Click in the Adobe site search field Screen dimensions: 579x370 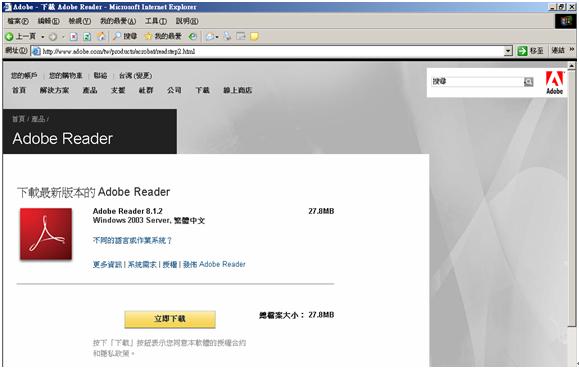[x=477, y=82]
